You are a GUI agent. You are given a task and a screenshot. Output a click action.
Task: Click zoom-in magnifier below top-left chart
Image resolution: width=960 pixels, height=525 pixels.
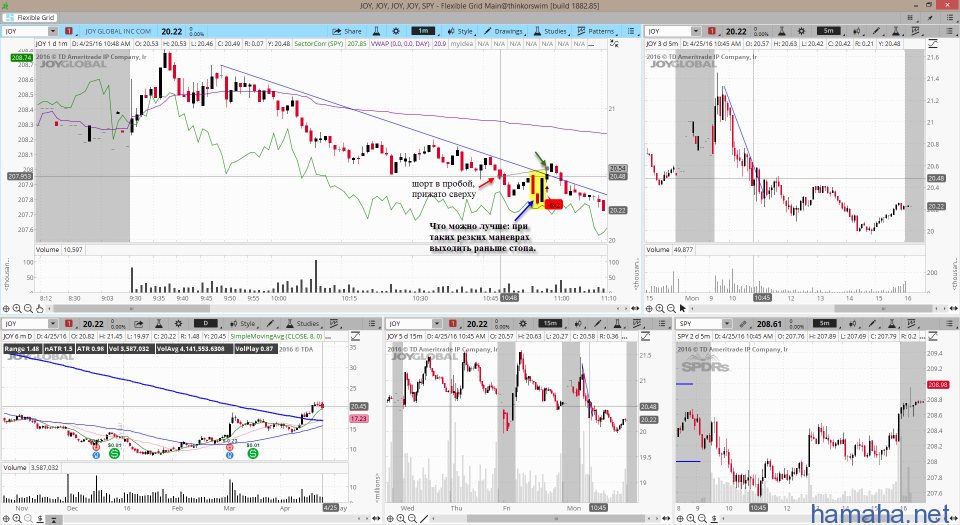click(17, 308)
